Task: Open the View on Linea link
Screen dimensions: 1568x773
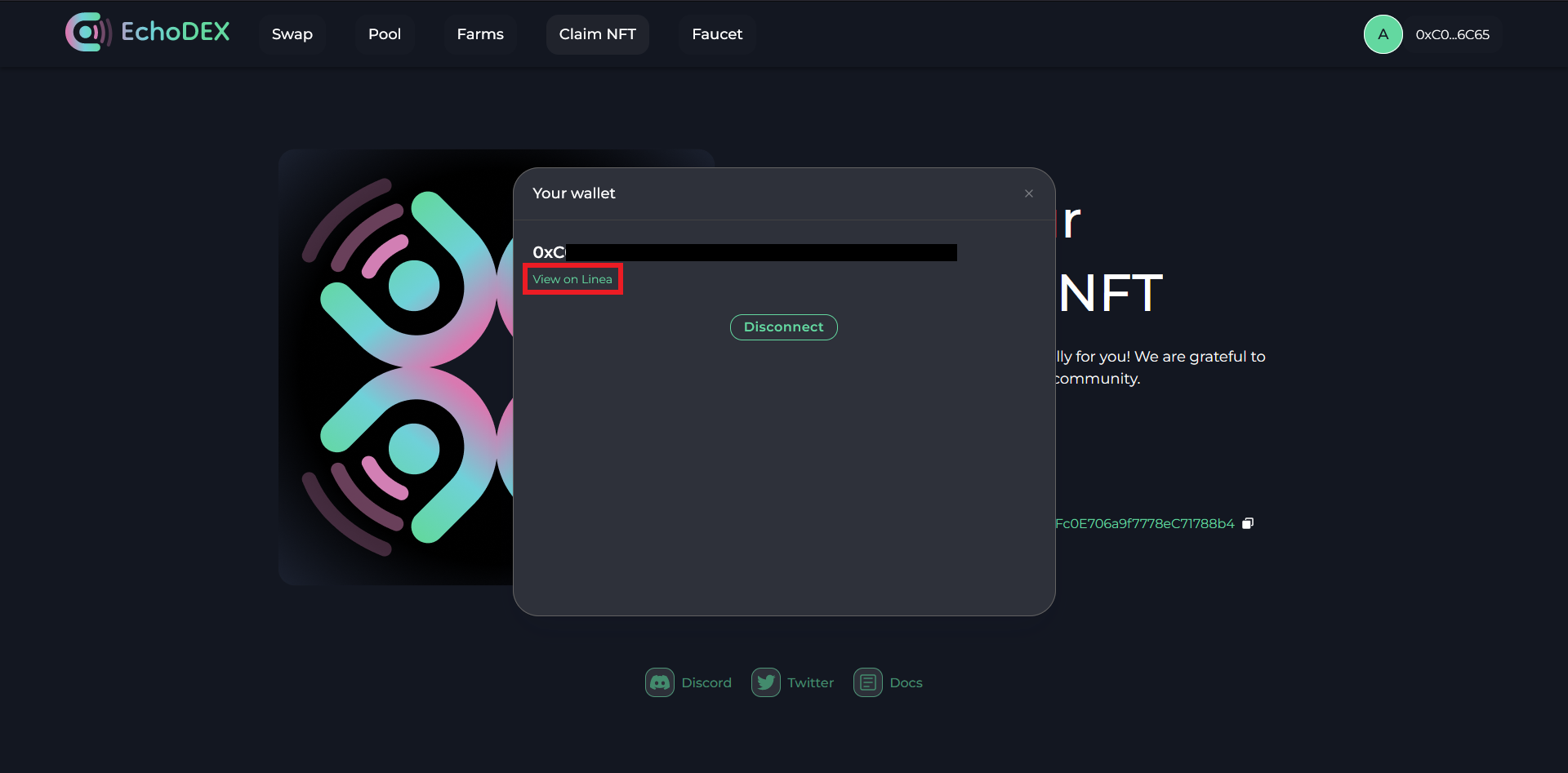Action: [572, 279]
